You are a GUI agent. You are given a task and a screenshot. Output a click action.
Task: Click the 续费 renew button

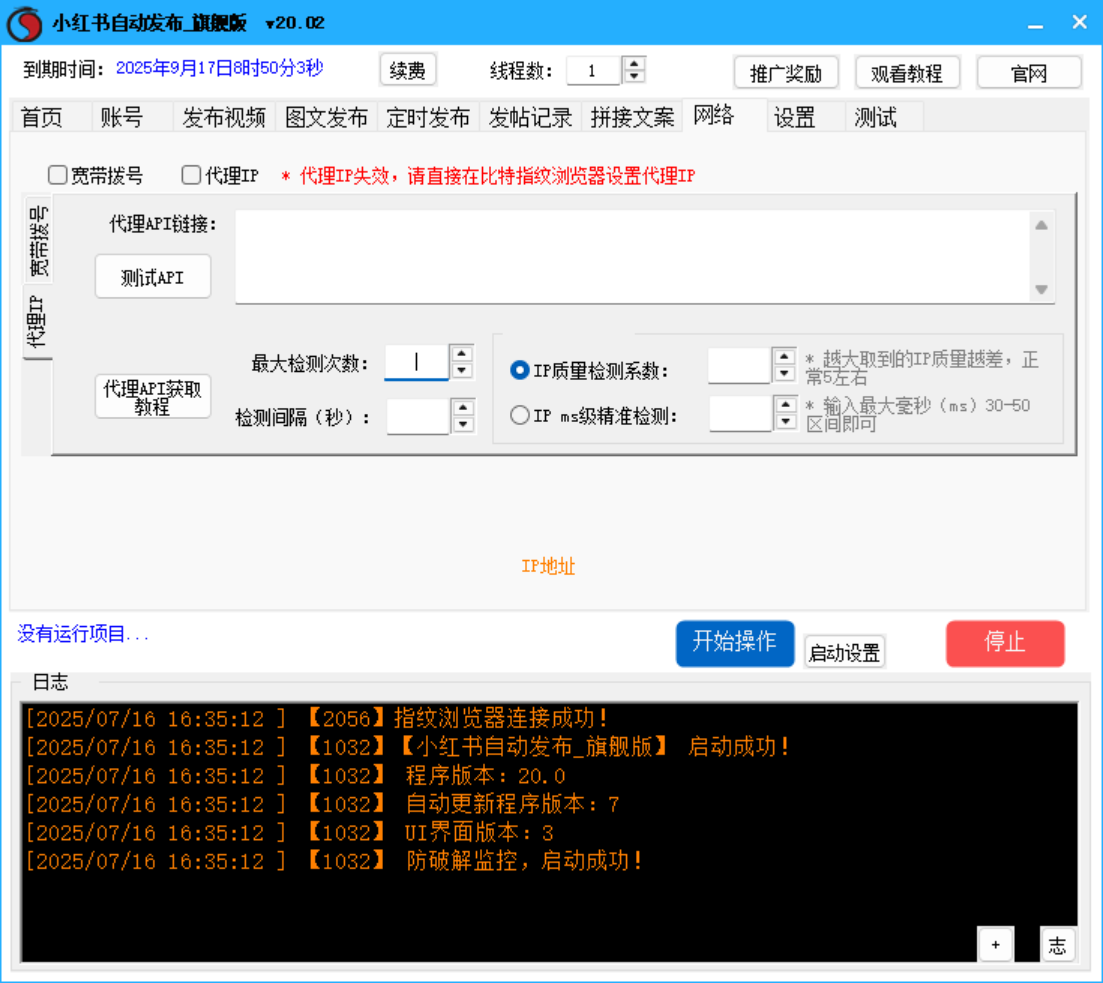[x=407, y=70]
